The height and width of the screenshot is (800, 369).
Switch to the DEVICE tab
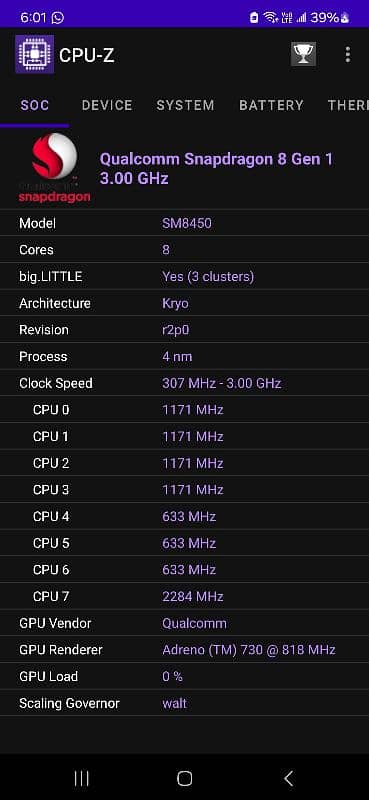click(107, 105)
